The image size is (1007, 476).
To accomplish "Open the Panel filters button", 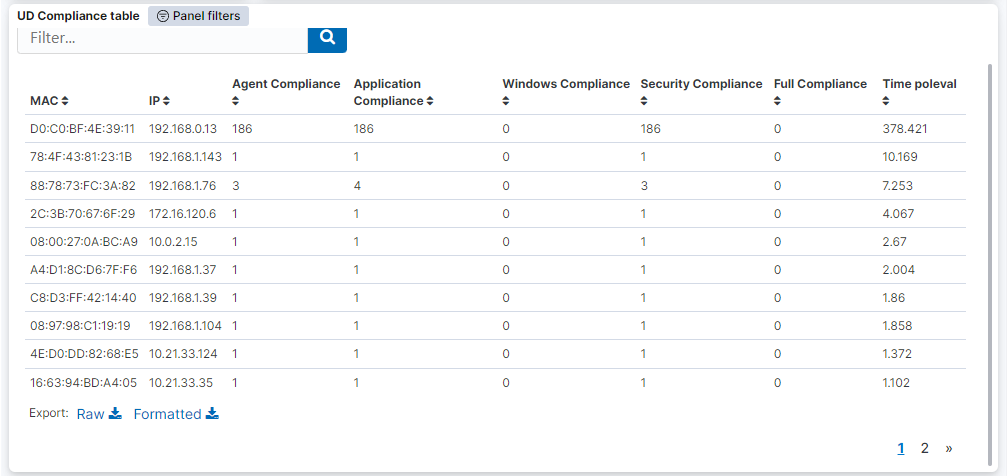I will point(198,16).
